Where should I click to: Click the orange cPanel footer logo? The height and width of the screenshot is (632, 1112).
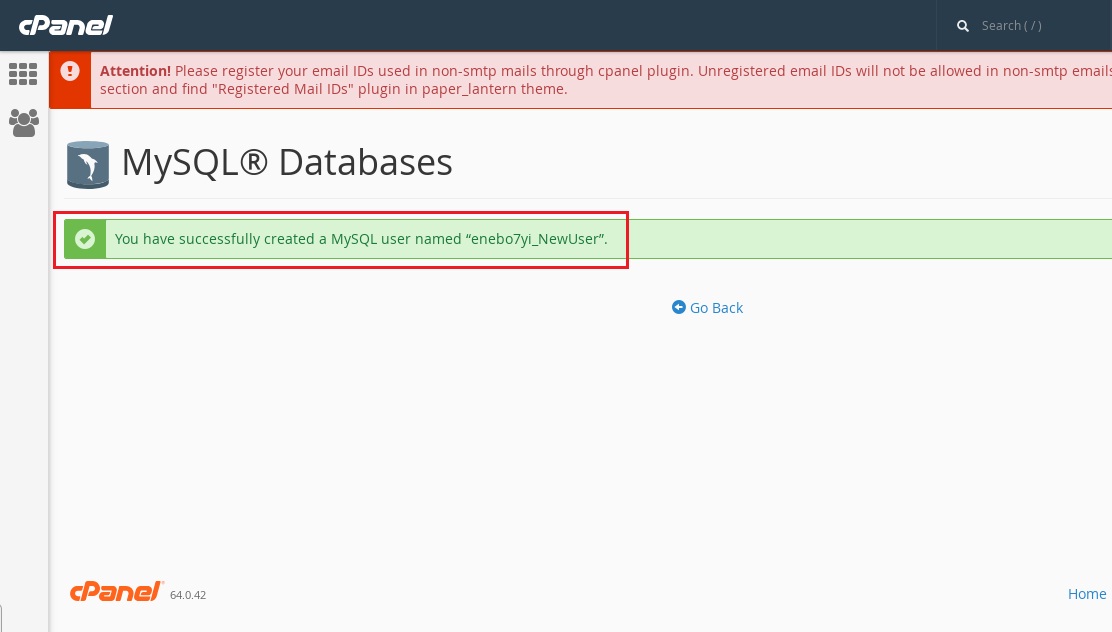[116, 592]
